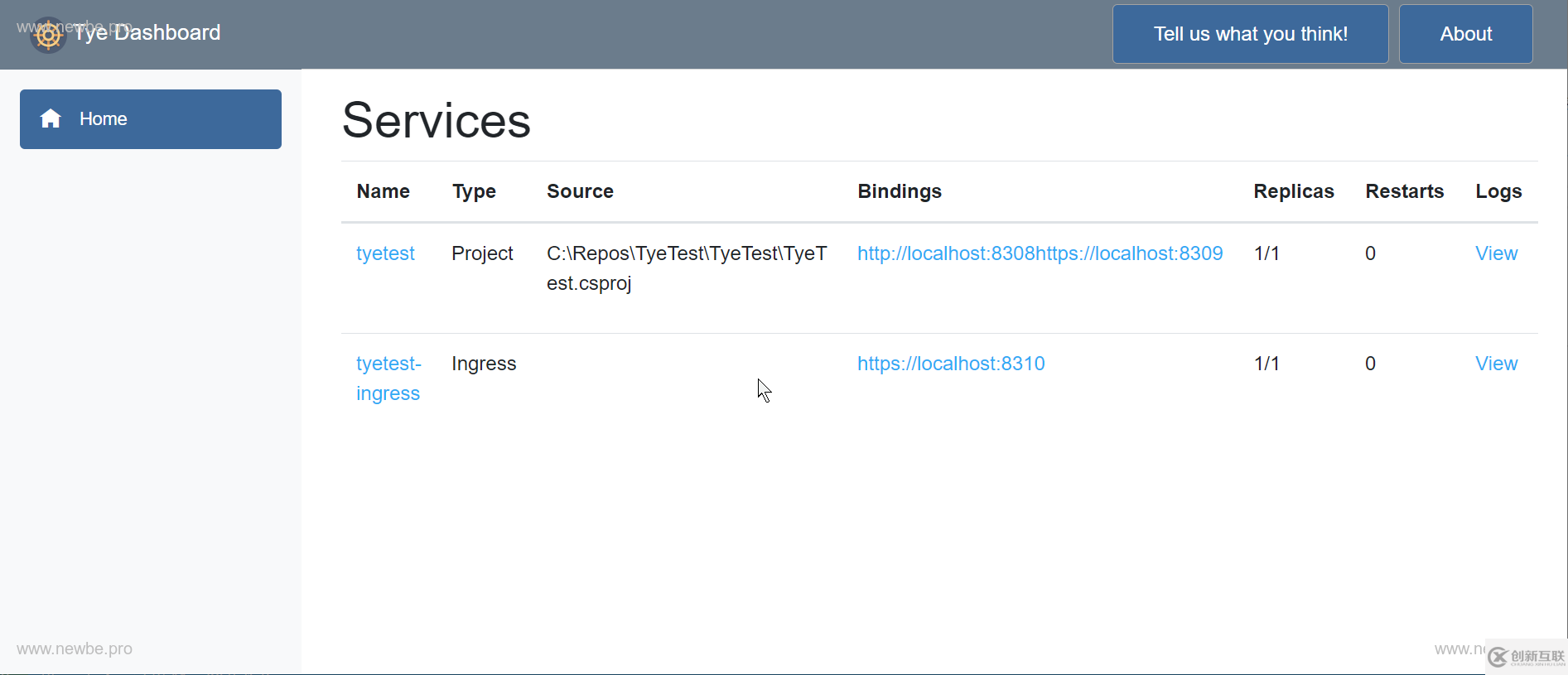1568x675 pixels.
Task: Click the Name column header
Action: 384,191
